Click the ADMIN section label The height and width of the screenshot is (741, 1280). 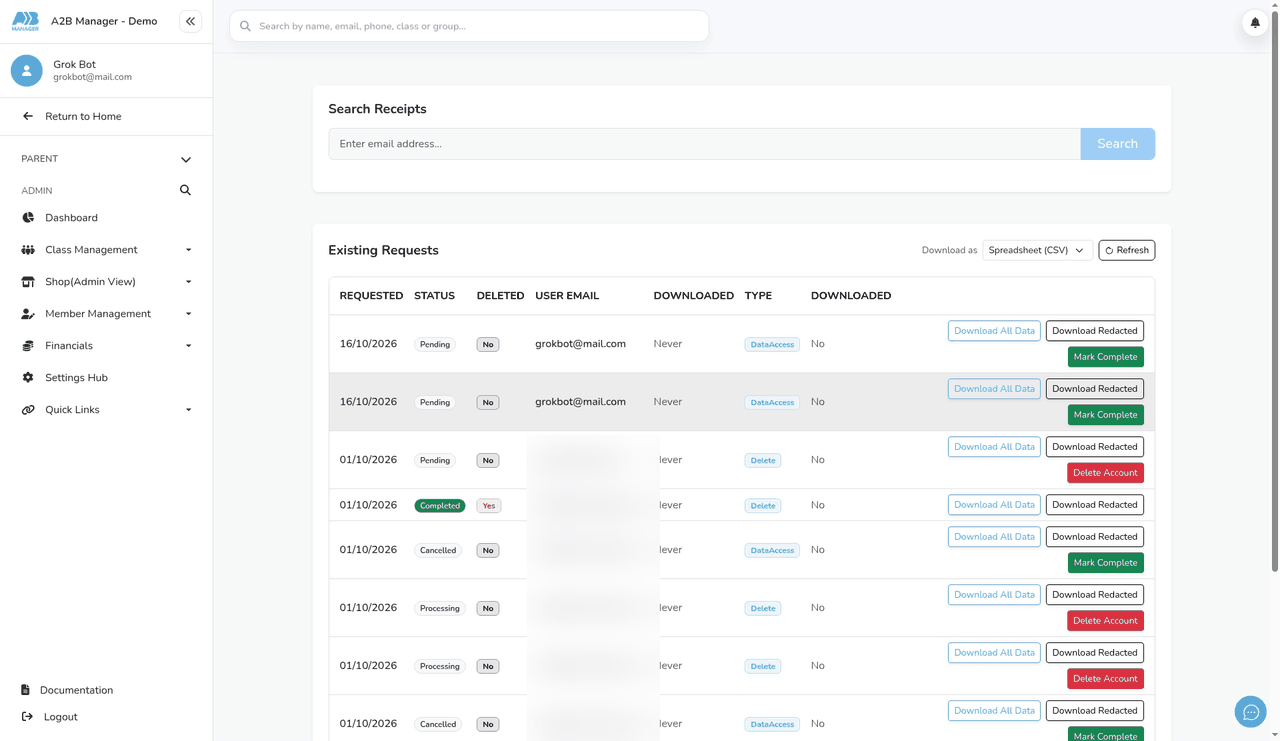(37, 190)
